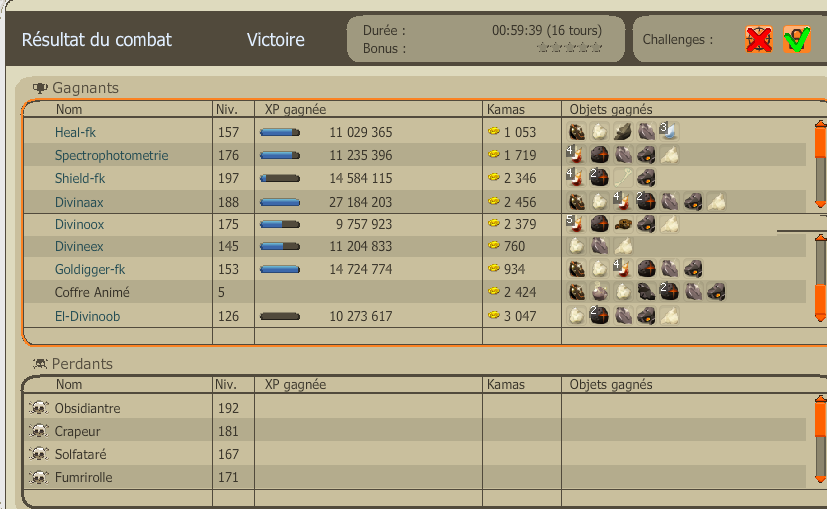Click the 'Divinoox' player name
Image resolution: width=827 pixels, height=509 pixels.
80,224
